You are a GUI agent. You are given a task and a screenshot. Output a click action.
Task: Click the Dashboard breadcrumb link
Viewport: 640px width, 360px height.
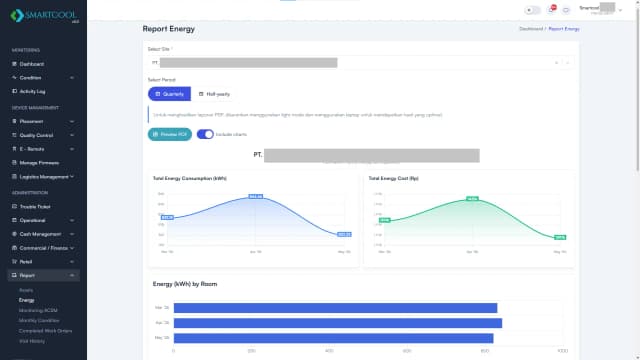tap(531, 29)
